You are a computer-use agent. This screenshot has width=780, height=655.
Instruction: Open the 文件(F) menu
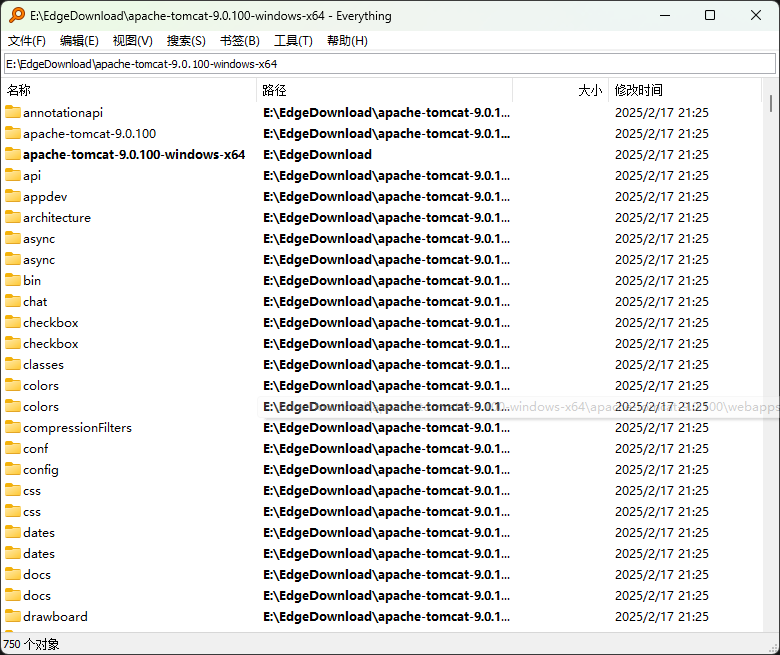[x=27, y=41]
